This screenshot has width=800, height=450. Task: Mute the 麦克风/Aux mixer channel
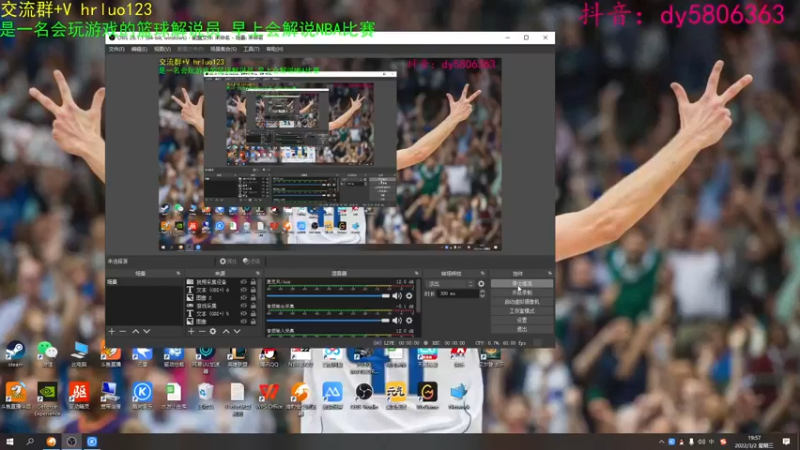click(396, 296)
